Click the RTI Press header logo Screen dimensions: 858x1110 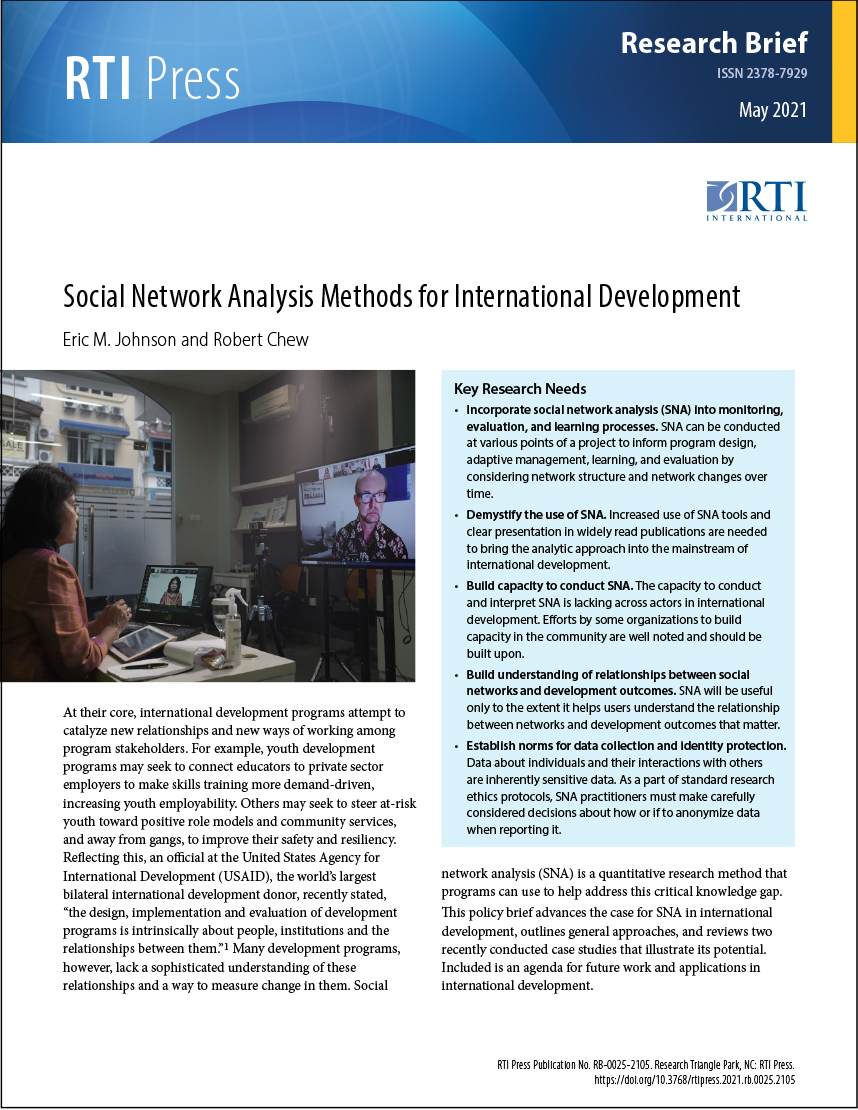[x=152, y=80]
